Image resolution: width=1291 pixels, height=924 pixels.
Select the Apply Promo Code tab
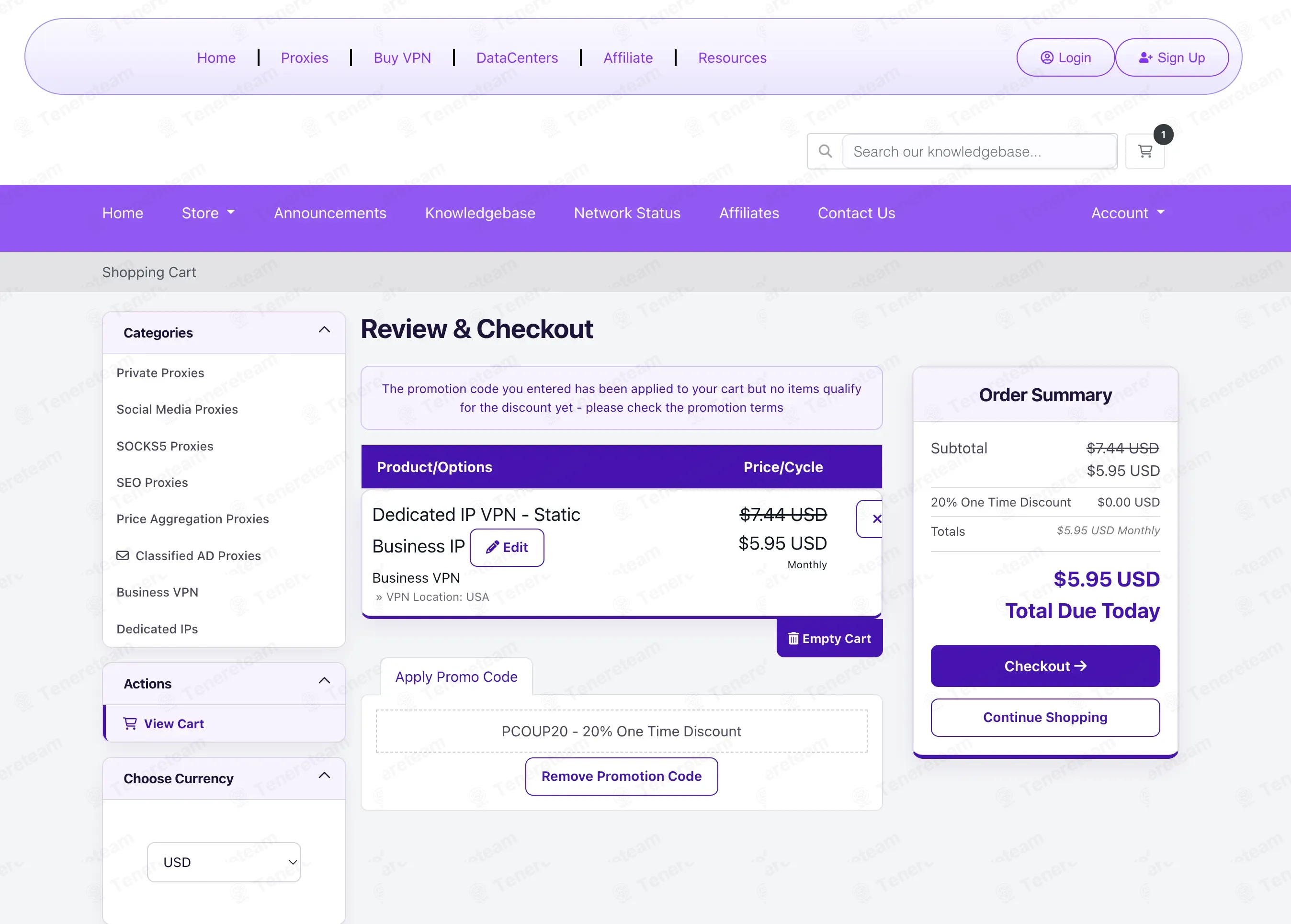[x=456, y=676]
